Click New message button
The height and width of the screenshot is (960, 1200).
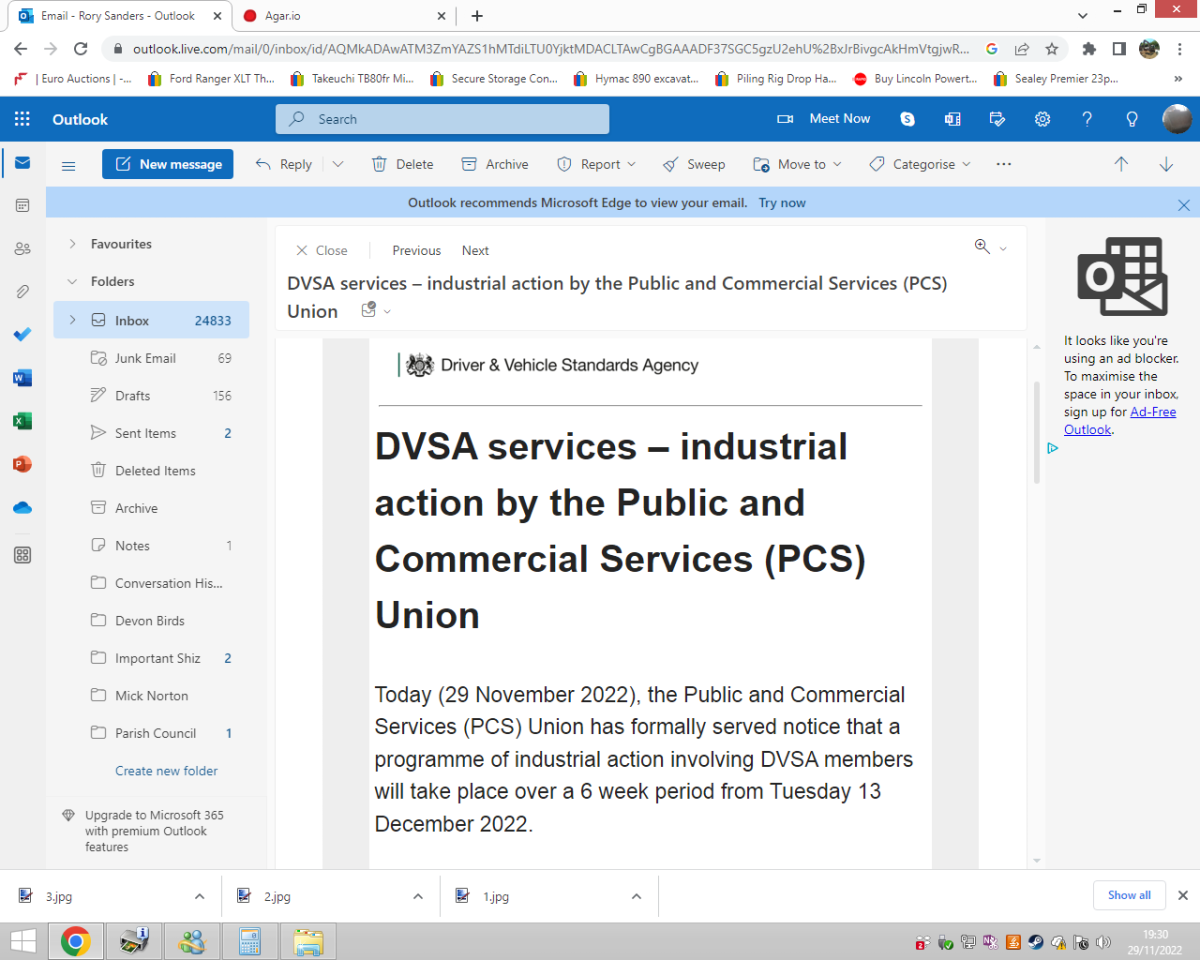point(168,164)
